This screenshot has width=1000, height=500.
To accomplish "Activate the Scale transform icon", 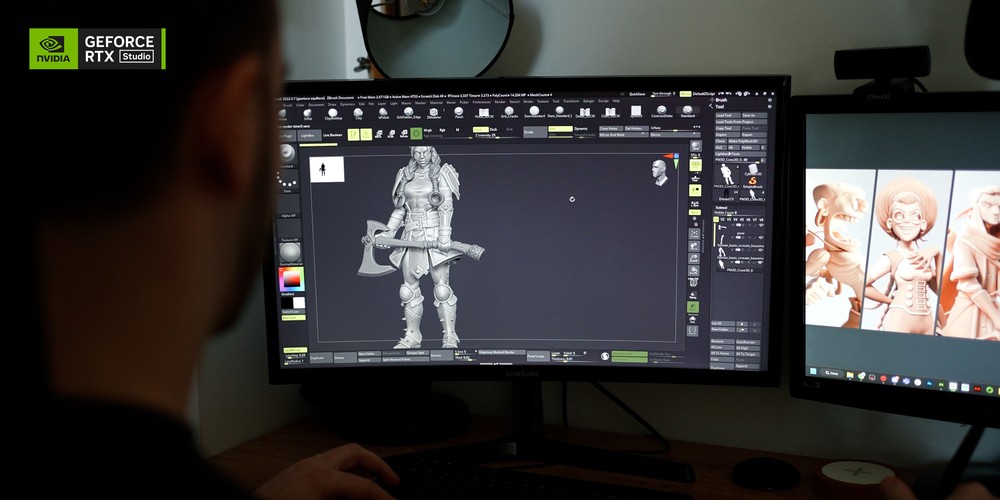I will (391, 134).
